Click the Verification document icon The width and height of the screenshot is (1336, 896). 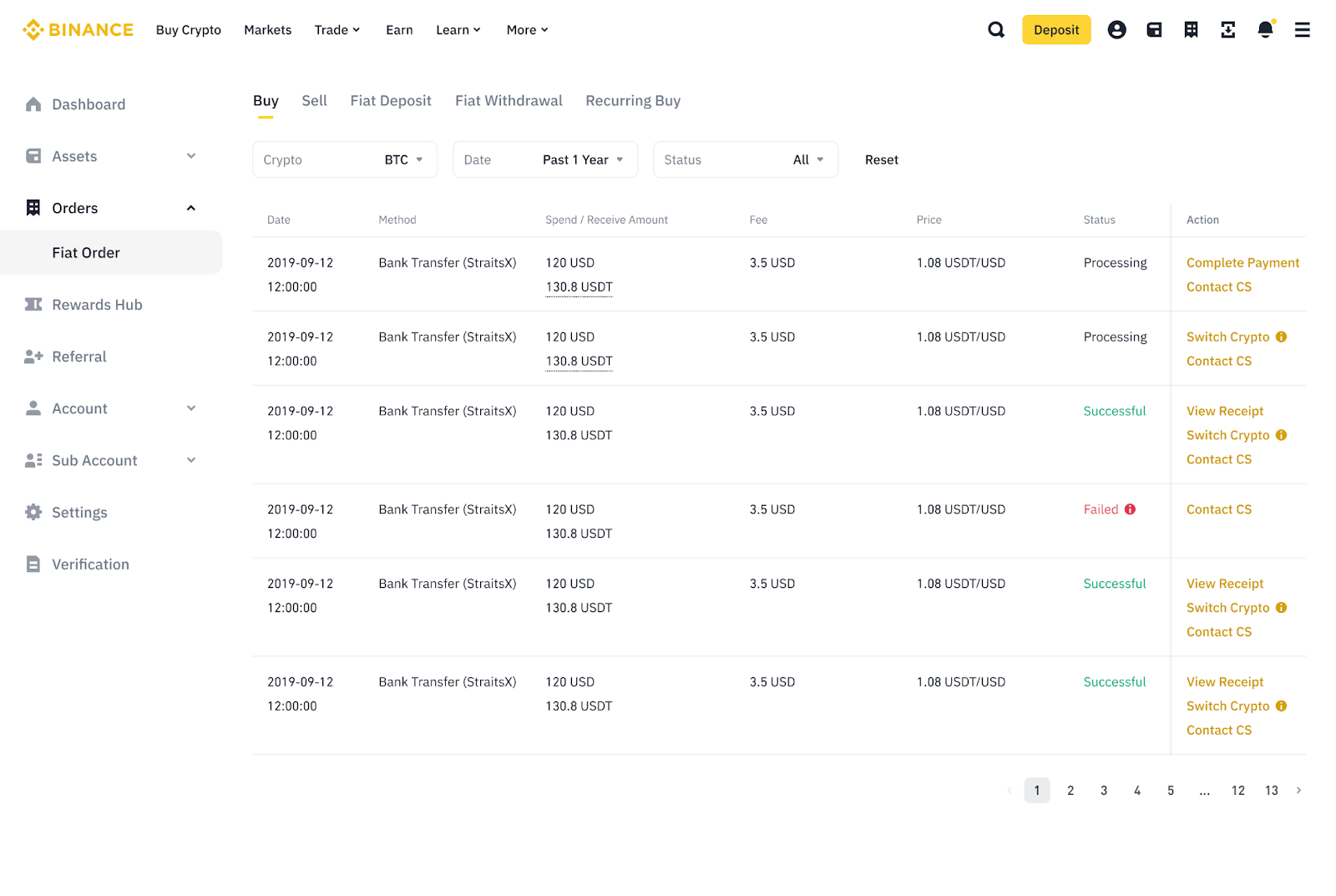pyautogui.click(x=33, y=564)
